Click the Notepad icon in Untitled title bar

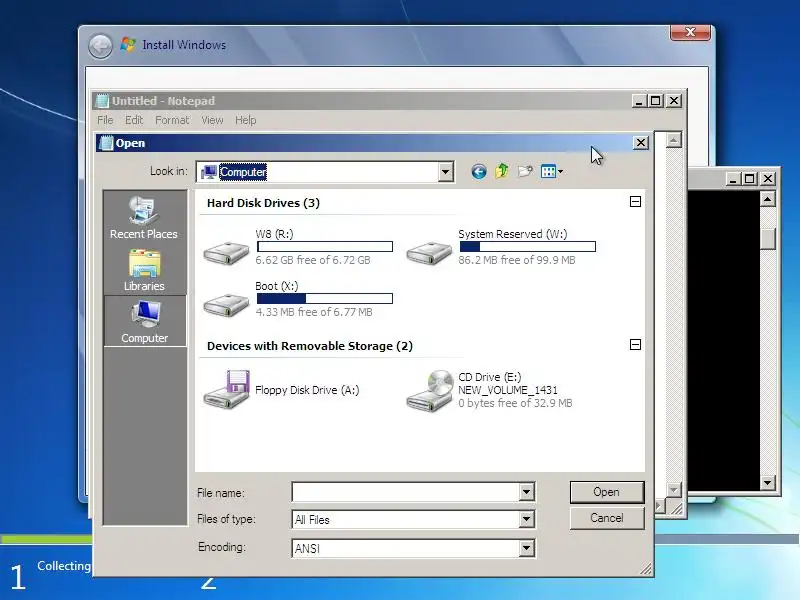[103, 101]
